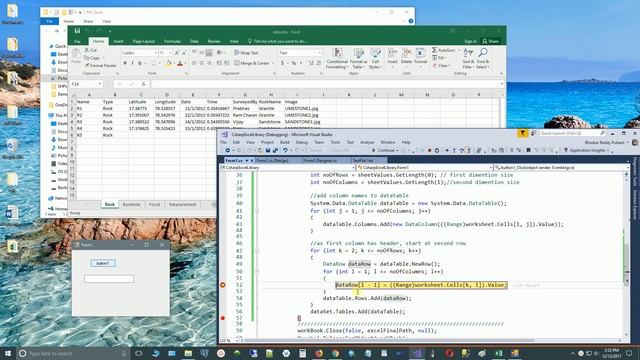Click Step Over icon in Visual Studio

(461, 151)
